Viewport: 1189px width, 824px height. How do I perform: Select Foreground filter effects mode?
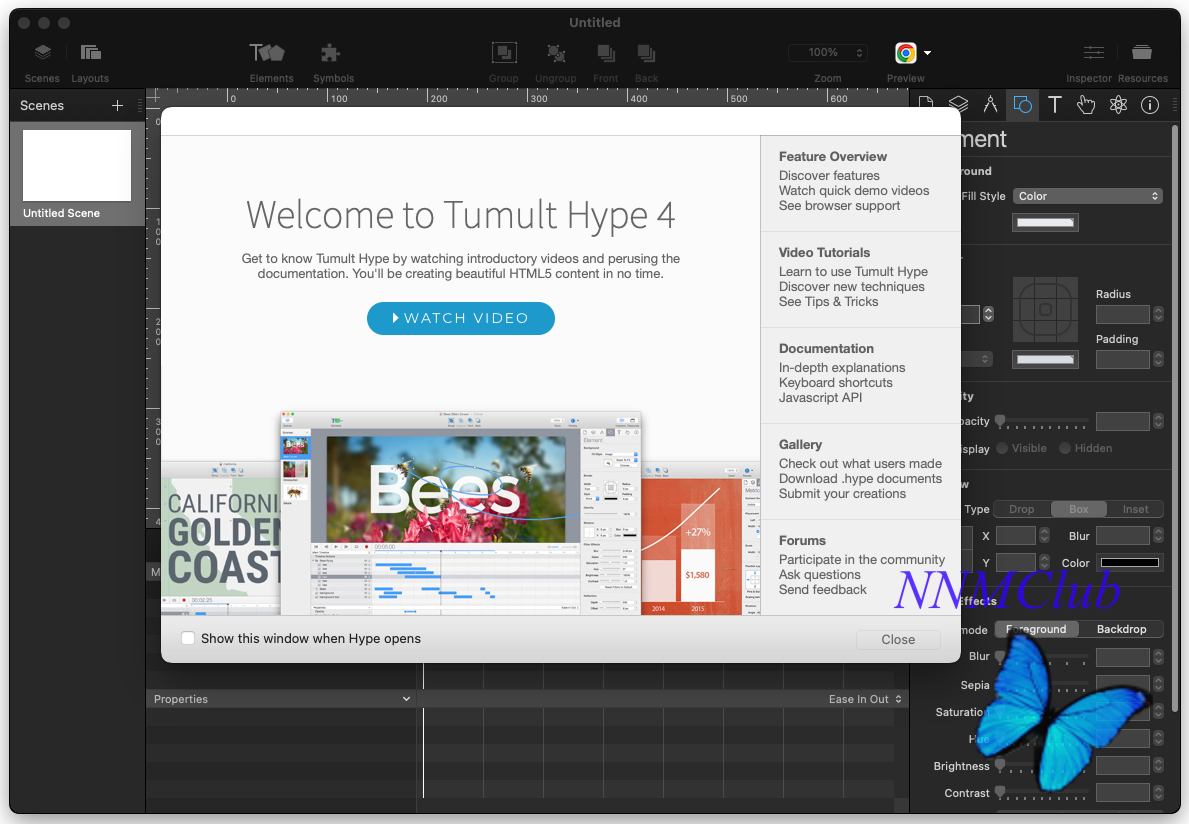(x=1037, y=629)
